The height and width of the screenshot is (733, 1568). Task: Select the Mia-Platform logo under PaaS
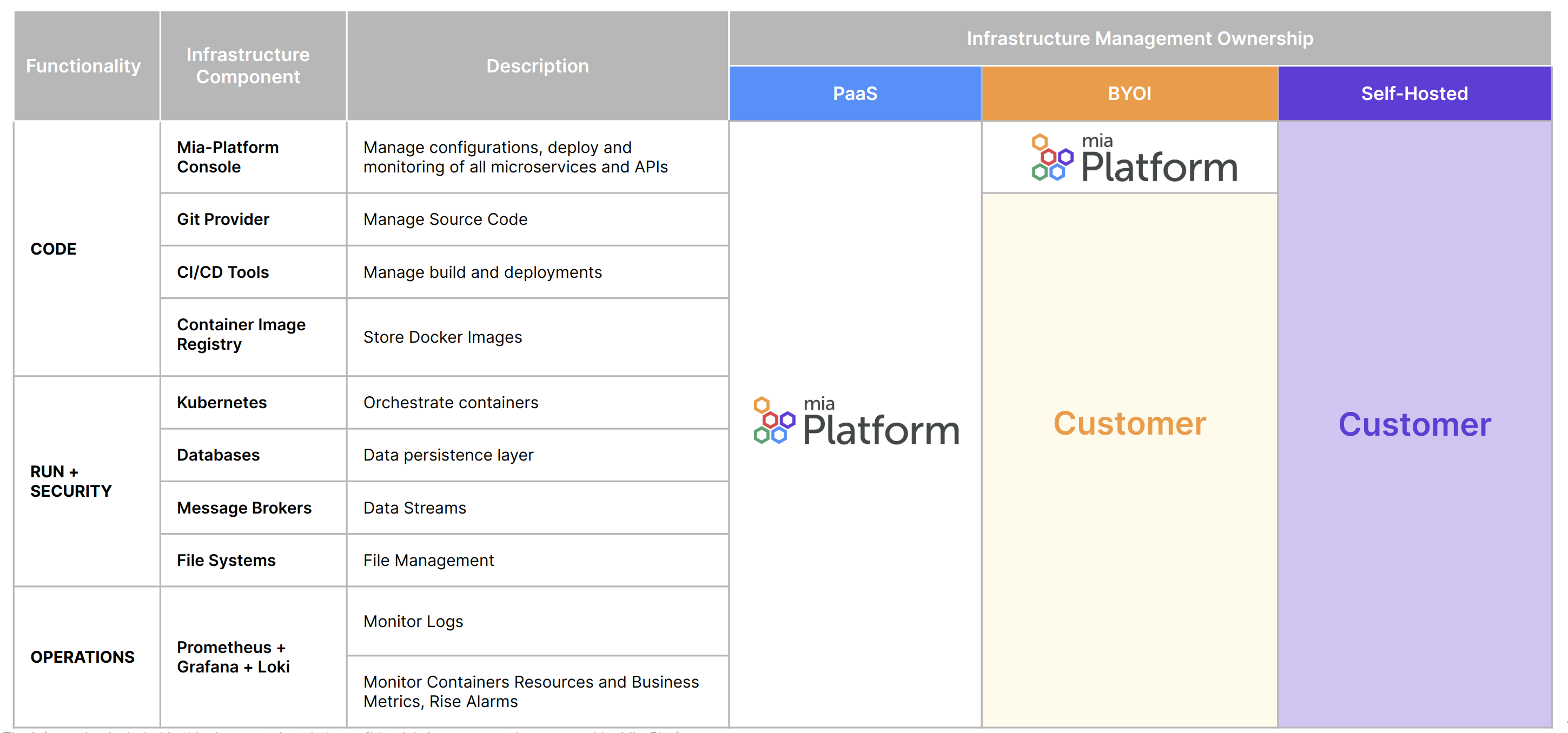(x=855, y=419)
